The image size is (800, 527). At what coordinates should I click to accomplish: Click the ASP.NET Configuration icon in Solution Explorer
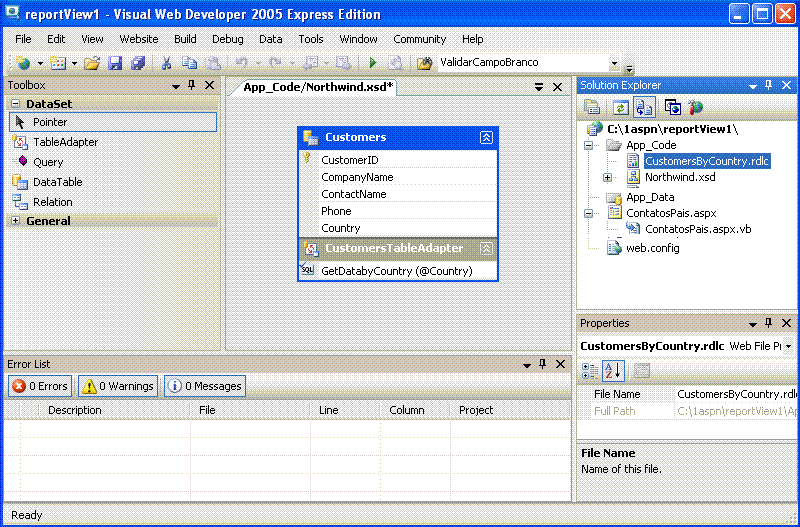696,107
